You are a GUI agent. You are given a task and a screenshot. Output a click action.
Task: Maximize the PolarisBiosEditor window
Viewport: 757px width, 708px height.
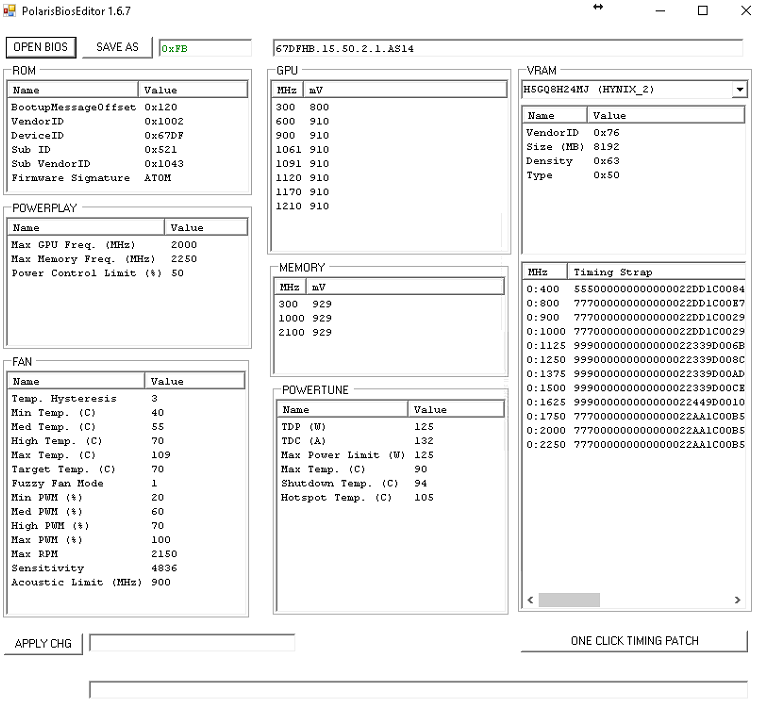702,11
